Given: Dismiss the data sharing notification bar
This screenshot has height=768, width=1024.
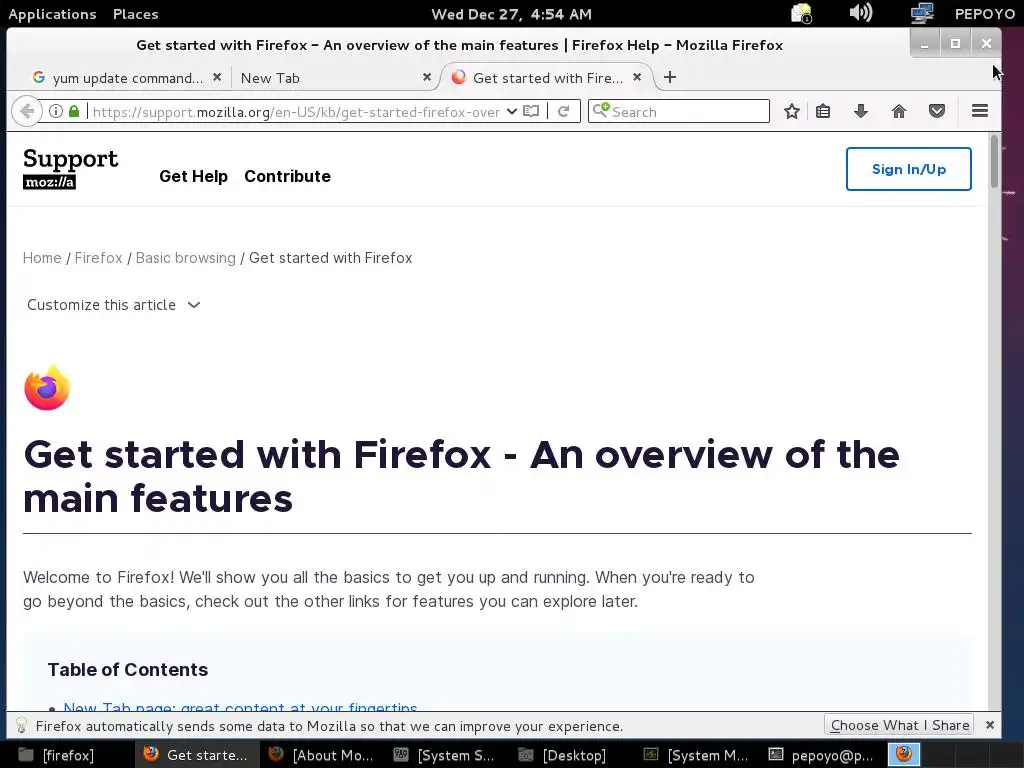Looking at the screenshot, I should [989, 726].
